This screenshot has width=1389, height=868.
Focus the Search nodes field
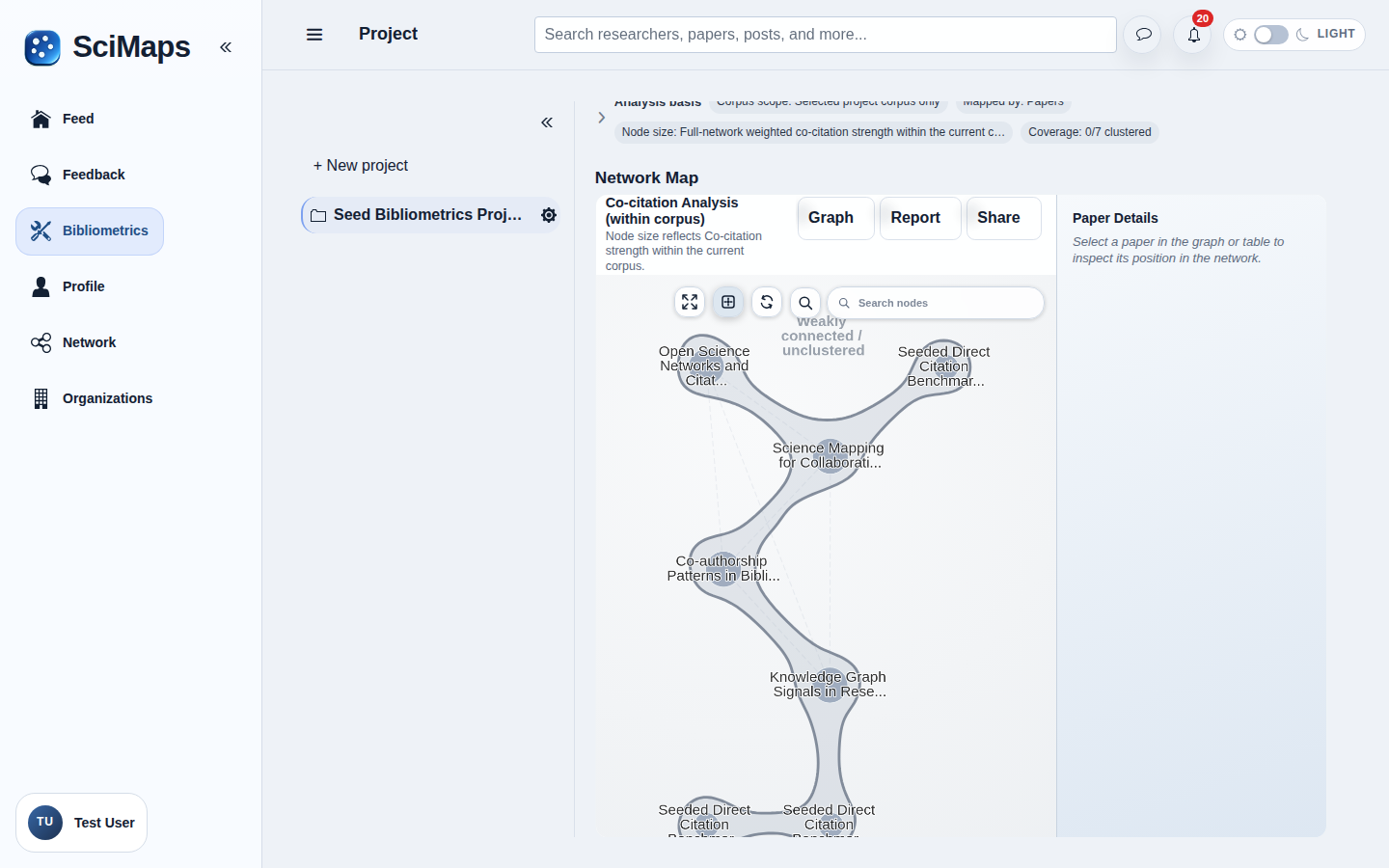click(936, 303)
